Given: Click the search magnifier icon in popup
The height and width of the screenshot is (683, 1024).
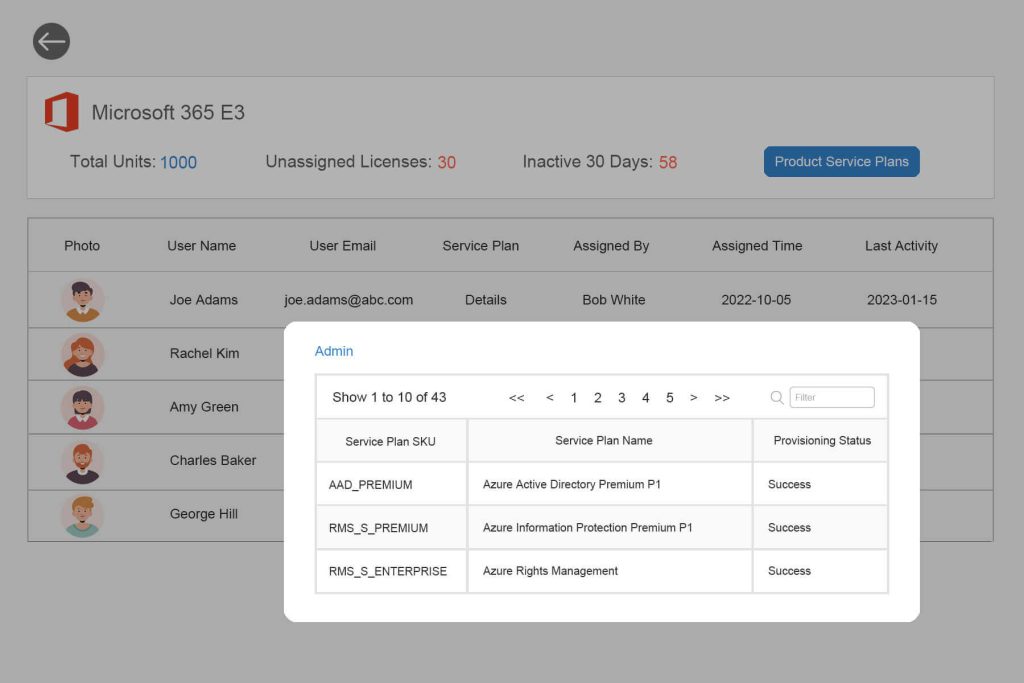Looking at the screenshot, I should click(776, 397).
